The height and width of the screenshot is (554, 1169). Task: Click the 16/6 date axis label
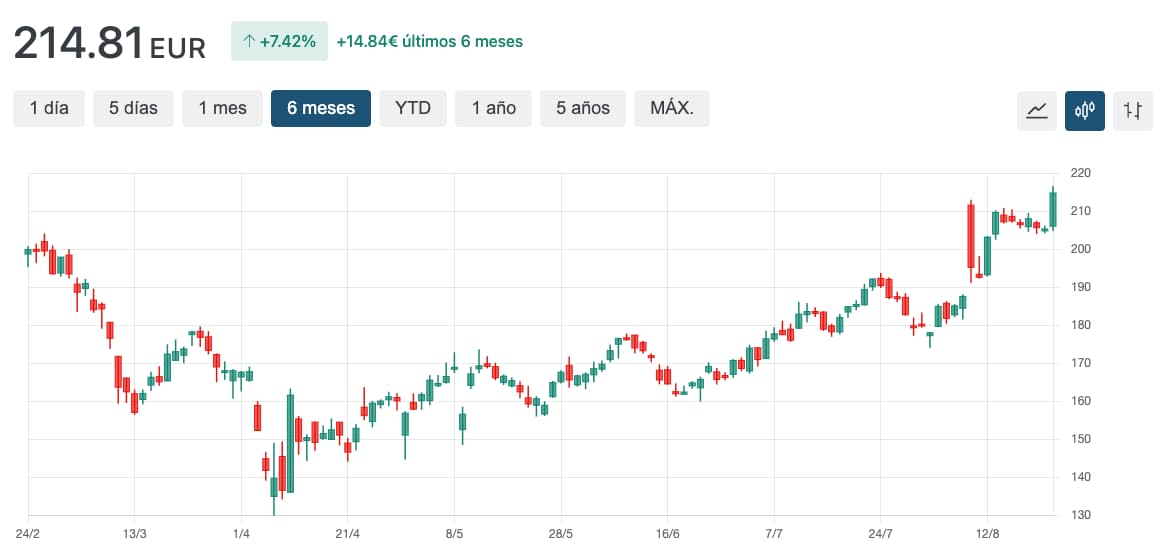pyautogui.click(x=667, y=534)
